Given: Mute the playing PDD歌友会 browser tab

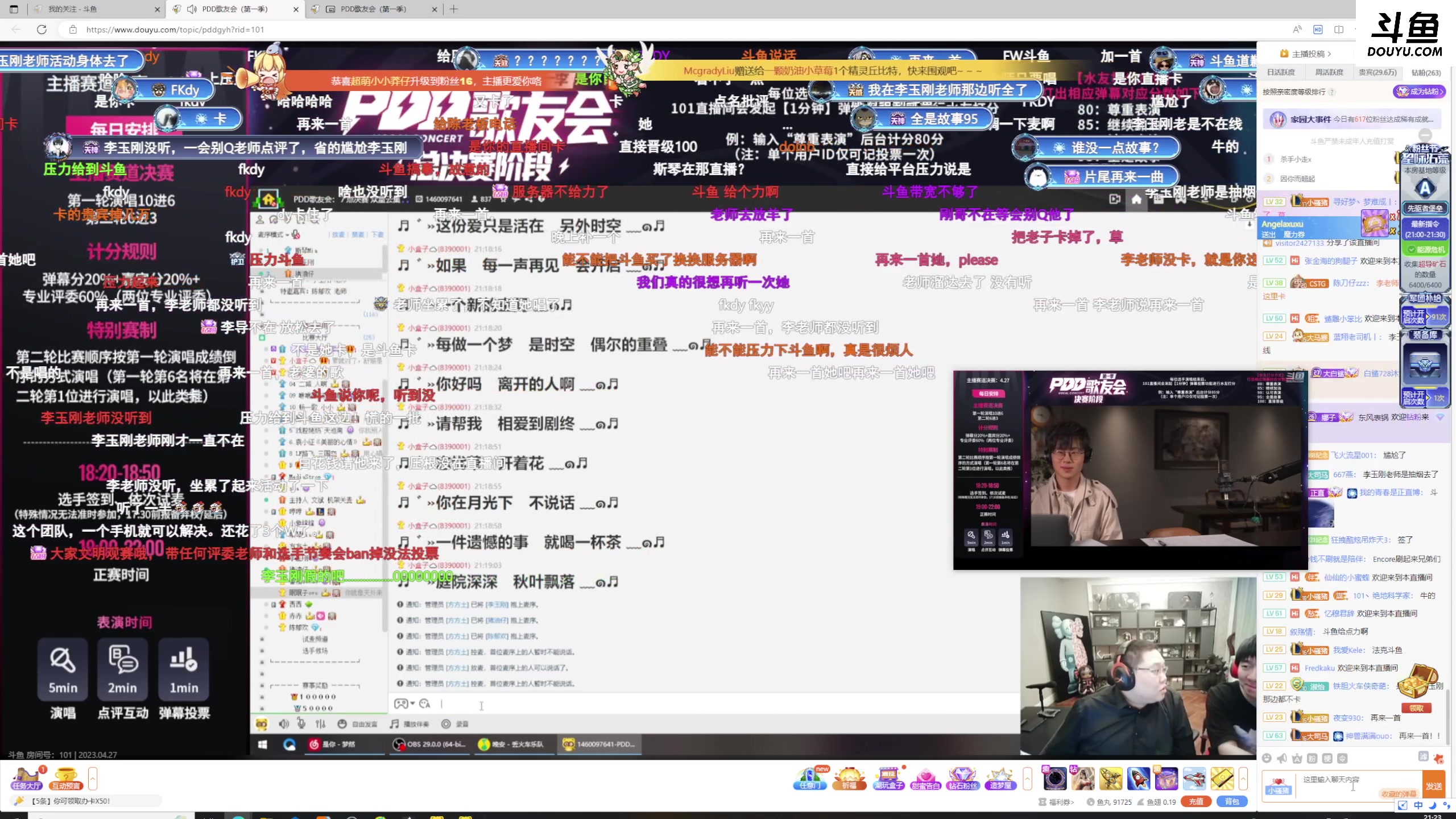Looking at the screenshot, I should [192, 9].
